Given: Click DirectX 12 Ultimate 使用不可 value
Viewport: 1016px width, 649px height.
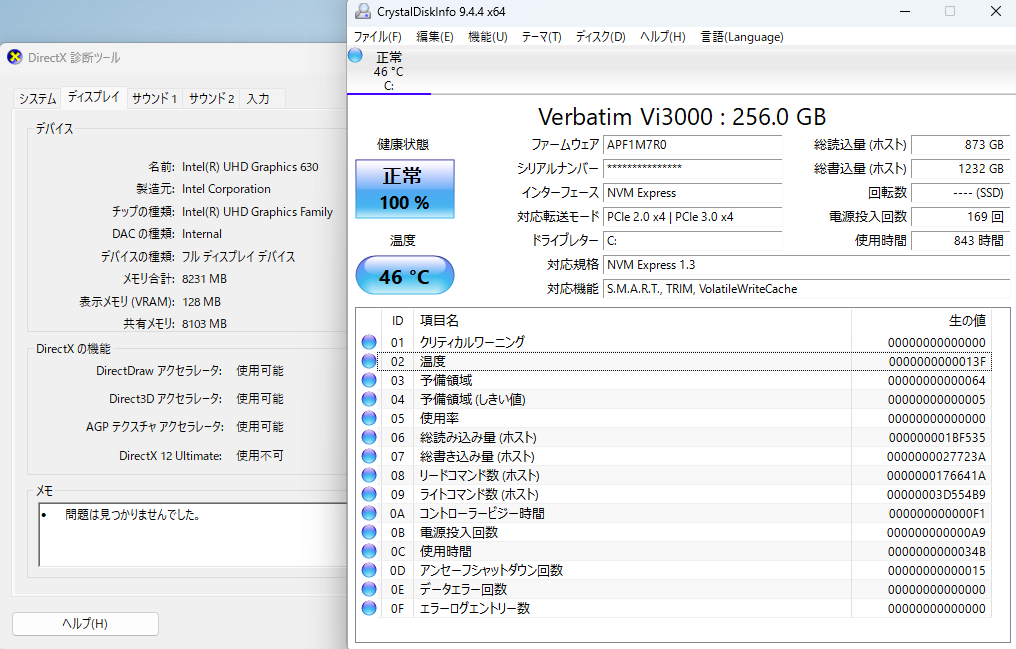Looking at the screenshot, I should click(260, 455).
